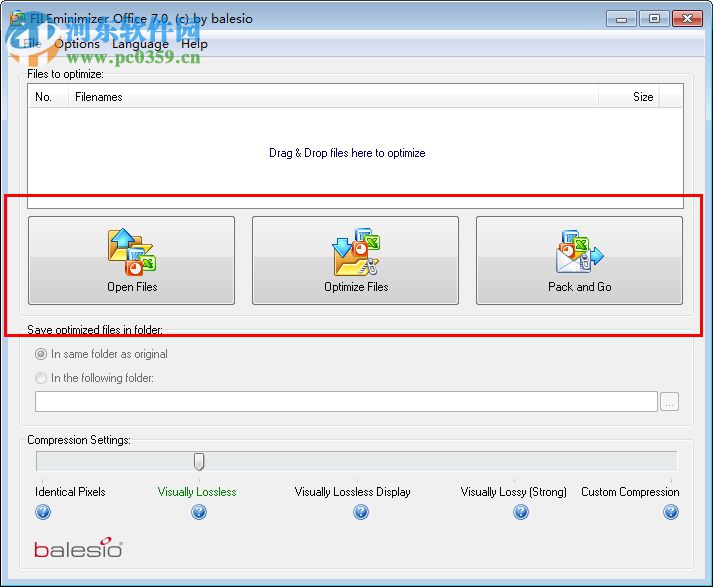The width and height of the screenshot is (713, 587).
Task: Click the 'Visually Lossy (Strong)' label
Action: 513,492
